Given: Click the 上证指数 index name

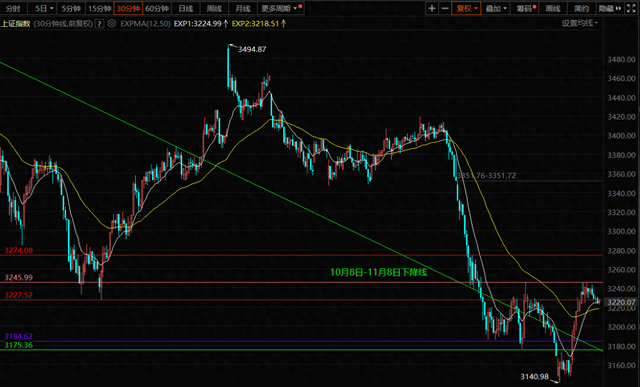Looking at the screenshot, I should click(16, 24).
